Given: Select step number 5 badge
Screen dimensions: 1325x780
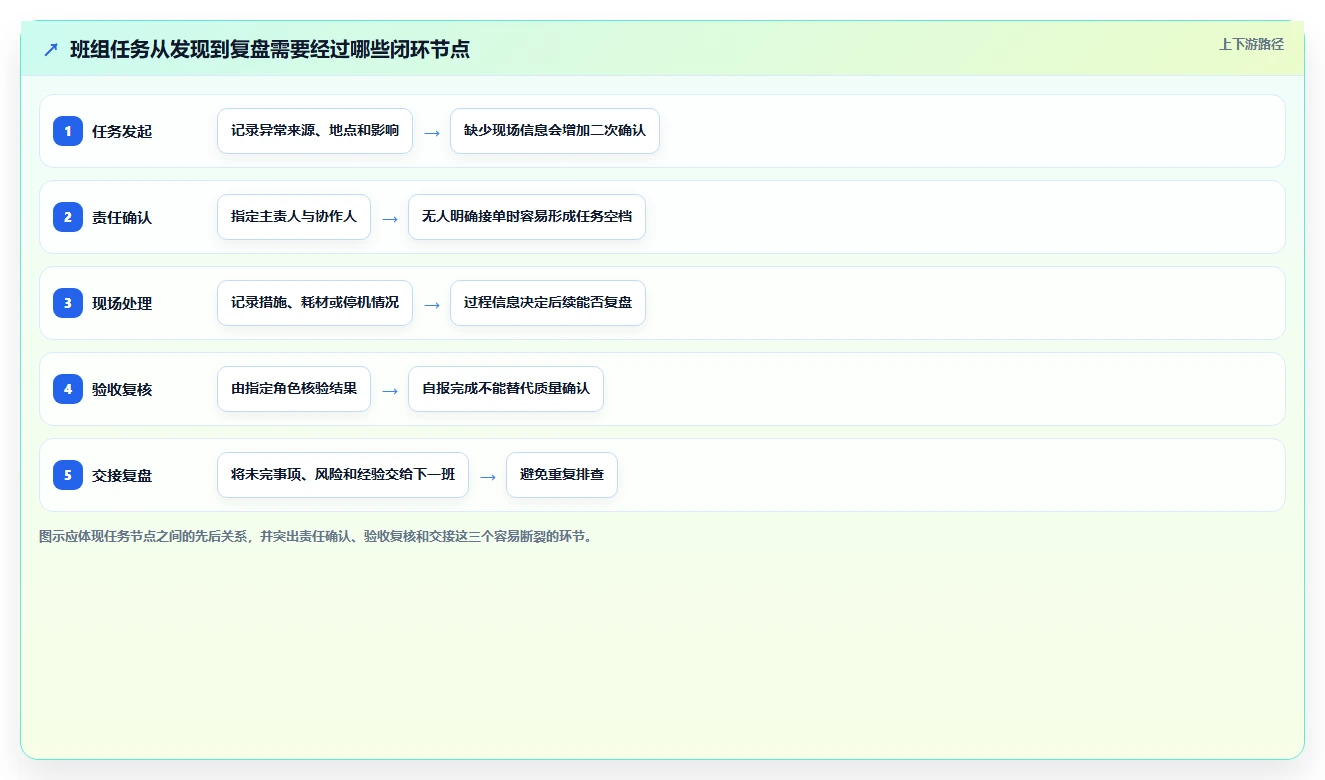Looking at the screenshot, I should [x=68, y=475].
